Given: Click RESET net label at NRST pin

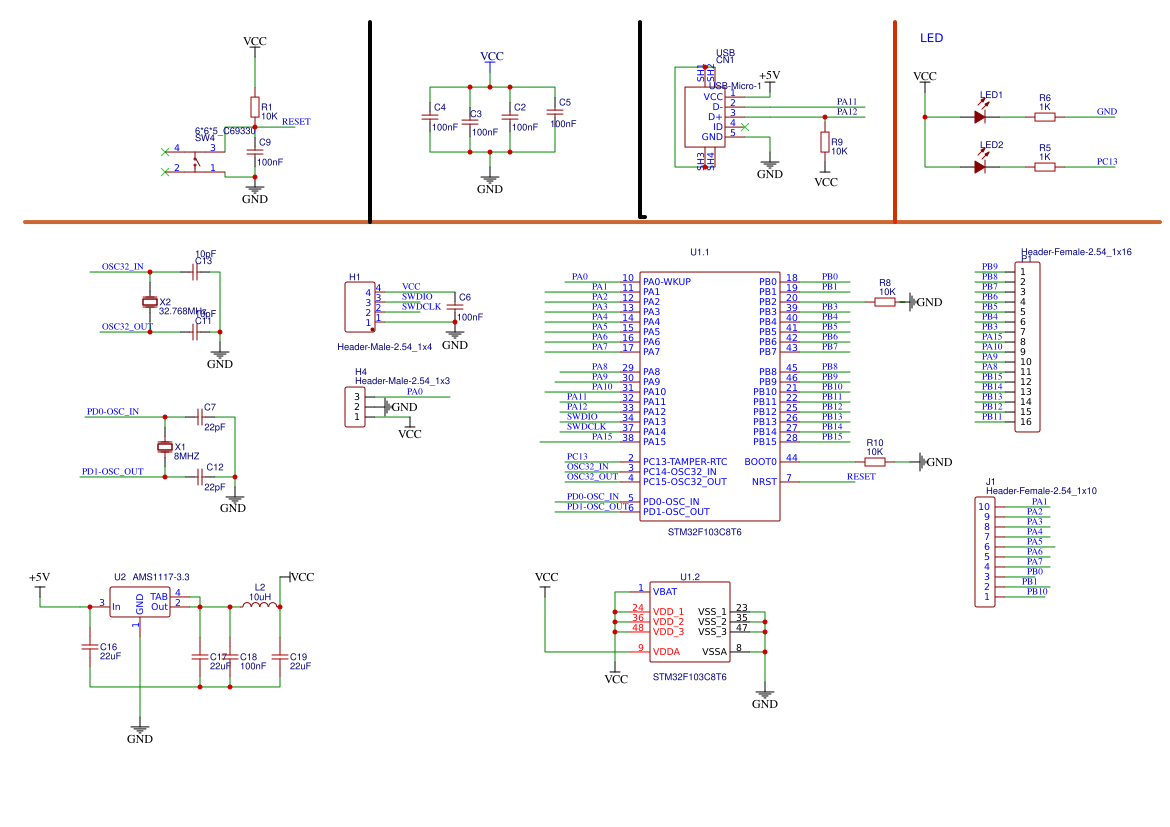Looking at the screenshot, I should point(861,476).
